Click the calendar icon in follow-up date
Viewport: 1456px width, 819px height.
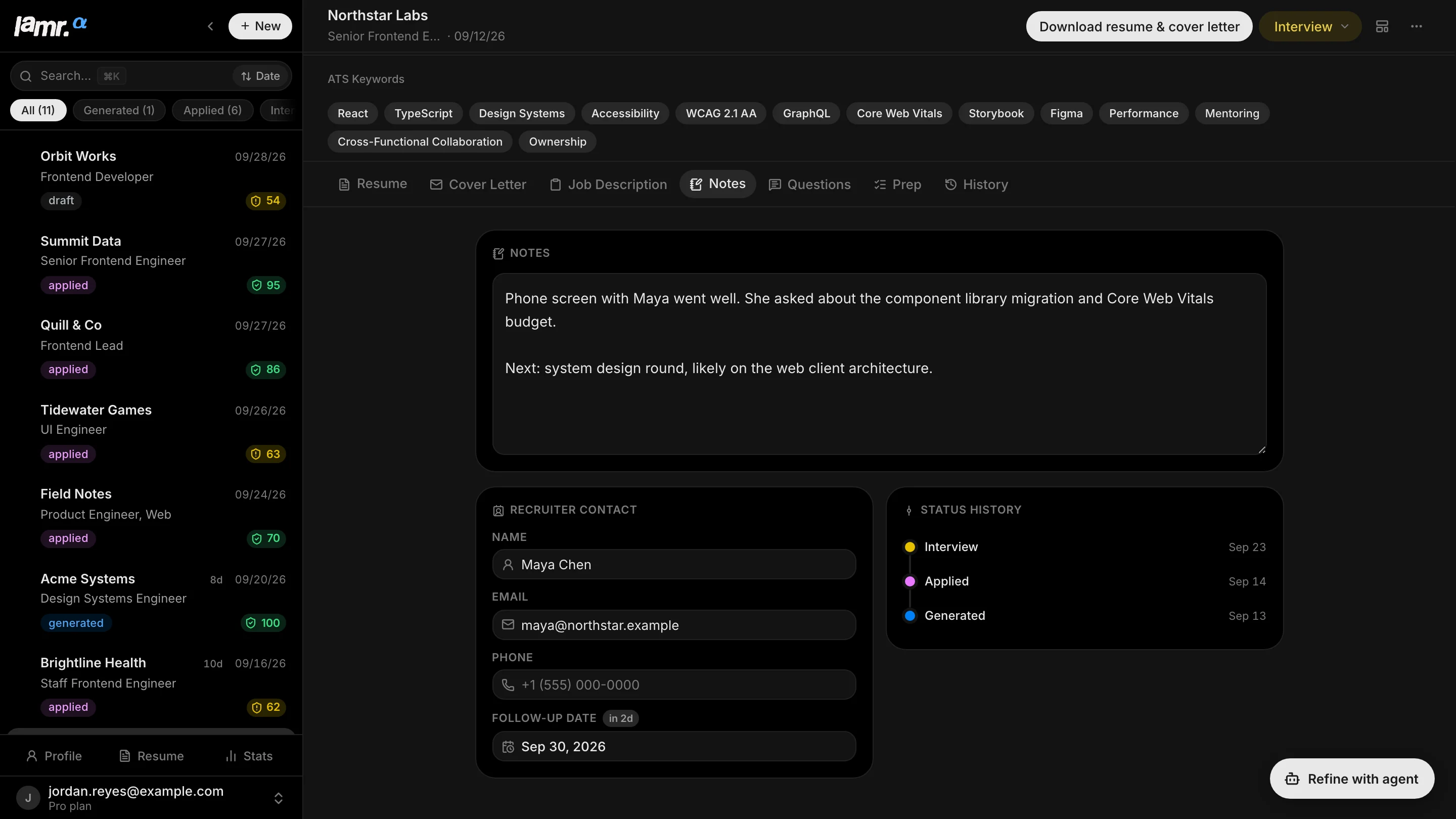click(x=508, y=747)
